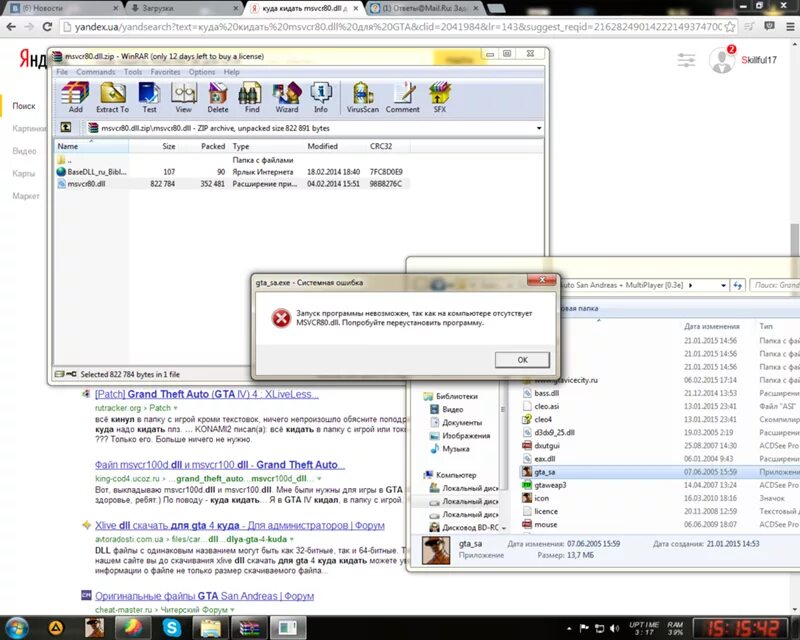
Task: Click Explorer search field
Action: coord(774,285)
